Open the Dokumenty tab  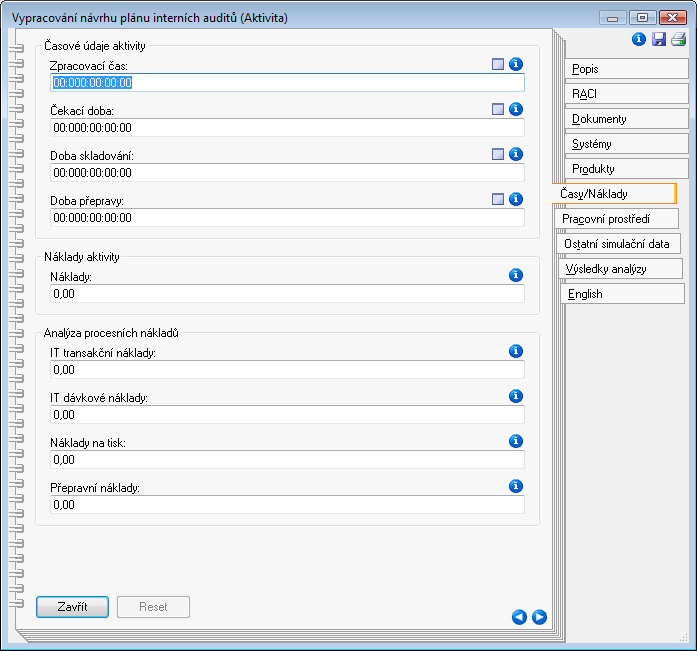pos(626,119)
